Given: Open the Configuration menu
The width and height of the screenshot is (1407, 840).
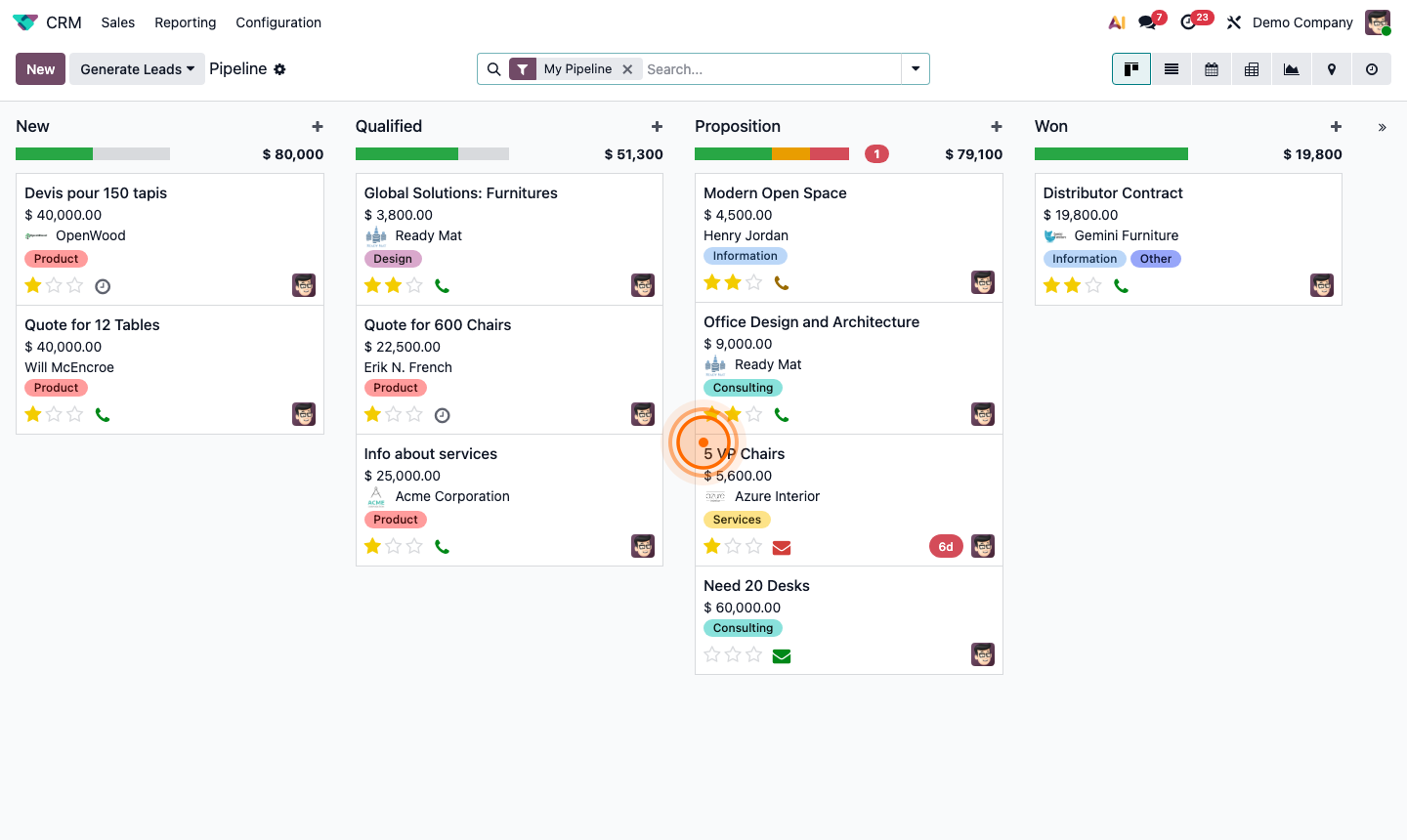Looking at the screenshot, I should 277,22.
